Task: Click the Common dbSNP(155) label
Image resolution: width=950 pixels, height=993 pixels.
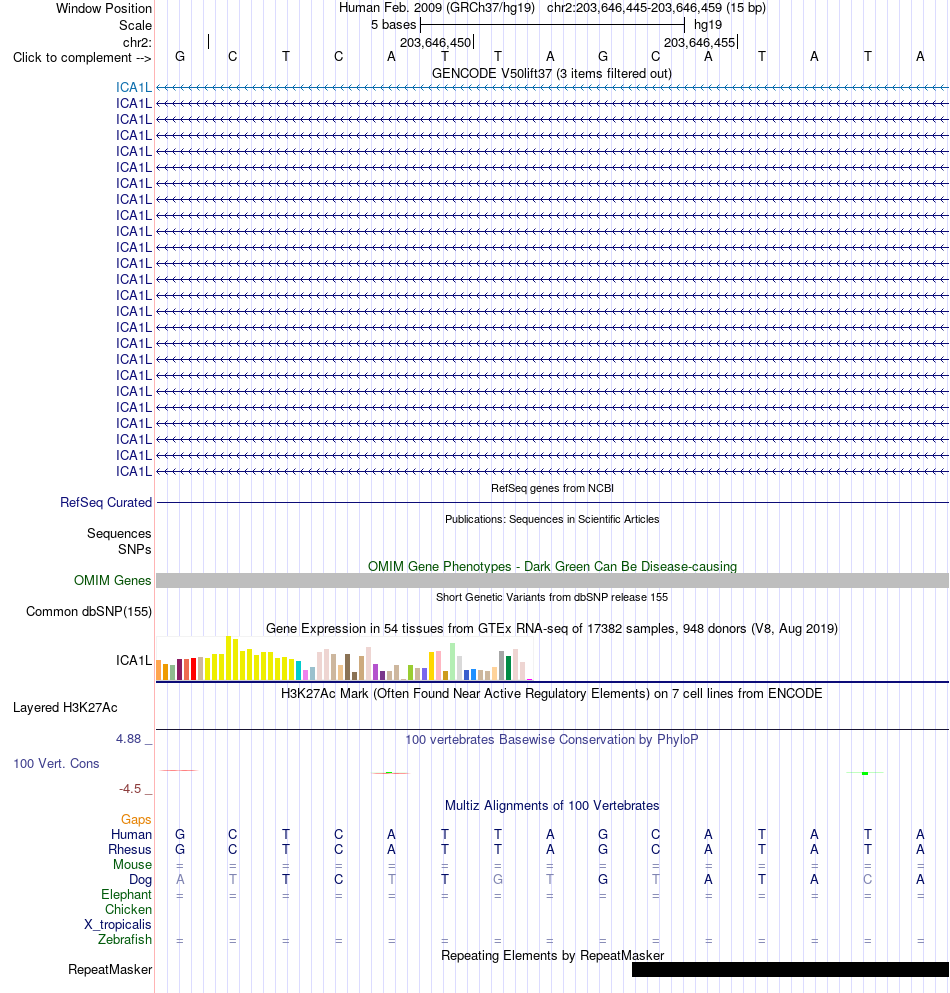Action: (89, 612)
